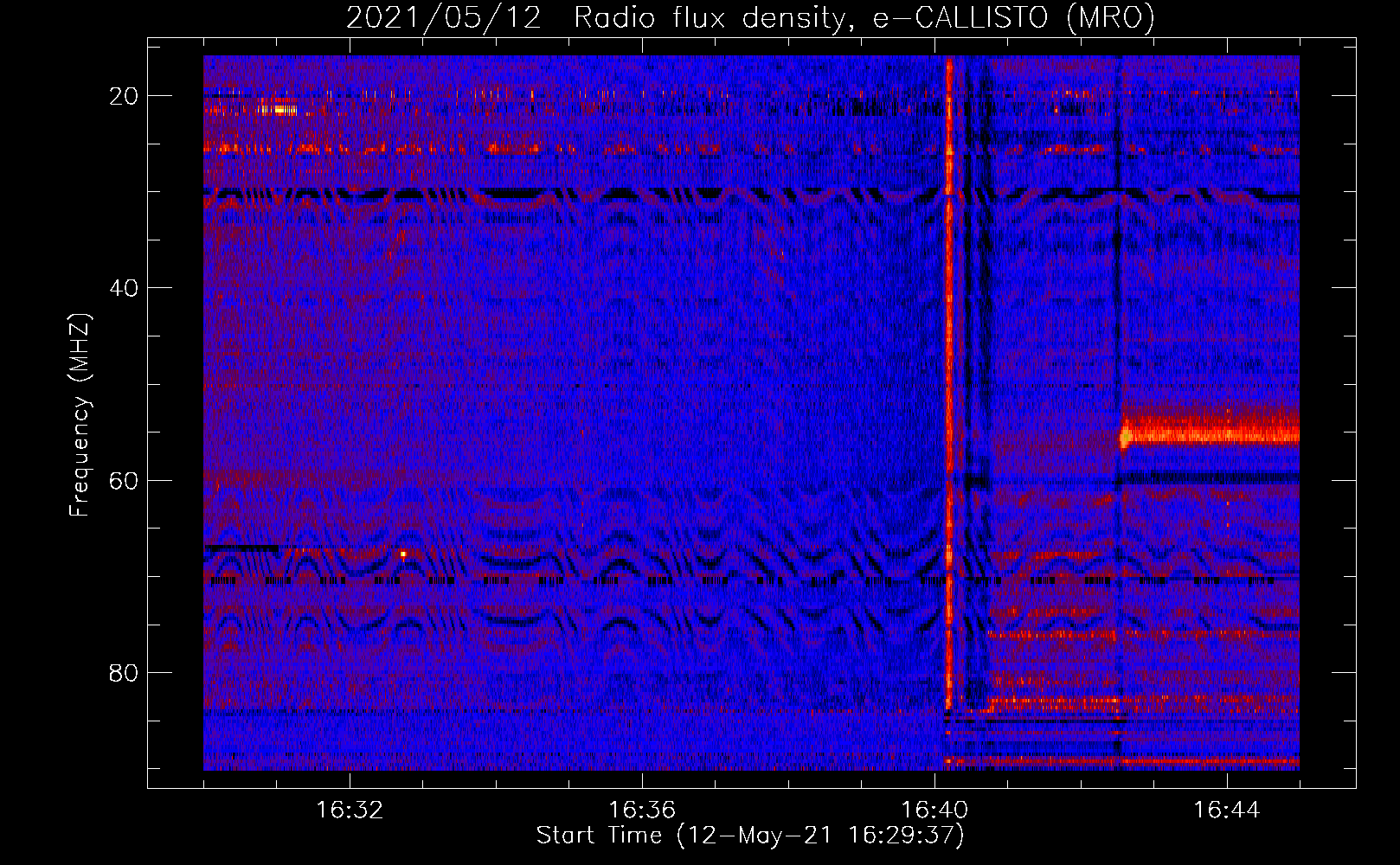The height and width of the screenshot is (865, 1400).
Task: Click the 16:40 time tick label
Action: (x=934, y=811)
